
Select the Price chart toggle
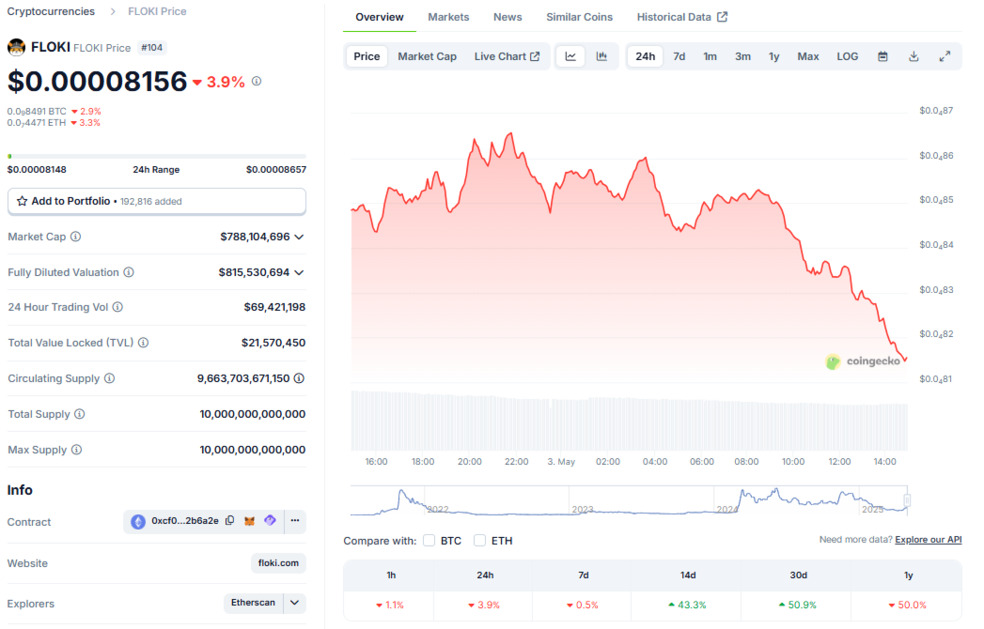click(x=366, y=56)
